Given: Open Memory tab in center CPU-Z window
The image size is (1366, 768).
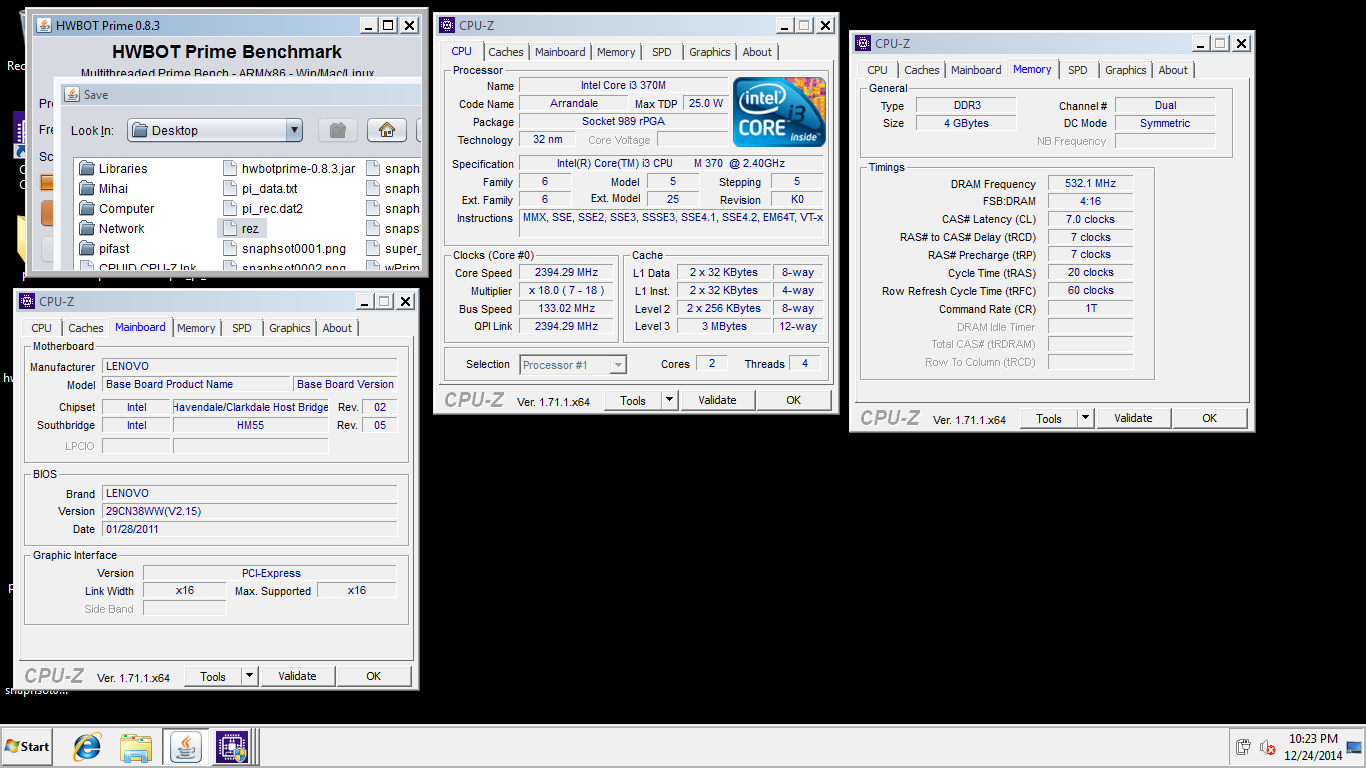Looking at the screenshot, I should [616, 52].
